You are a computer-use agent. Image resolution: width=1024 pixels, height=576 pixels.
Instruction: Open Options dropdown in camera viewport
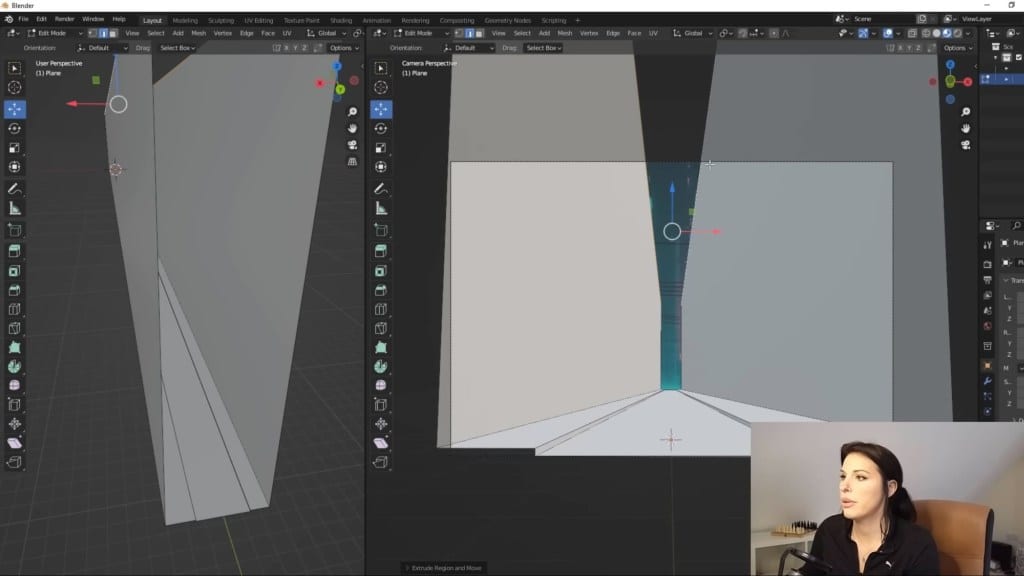coord(957,48)
